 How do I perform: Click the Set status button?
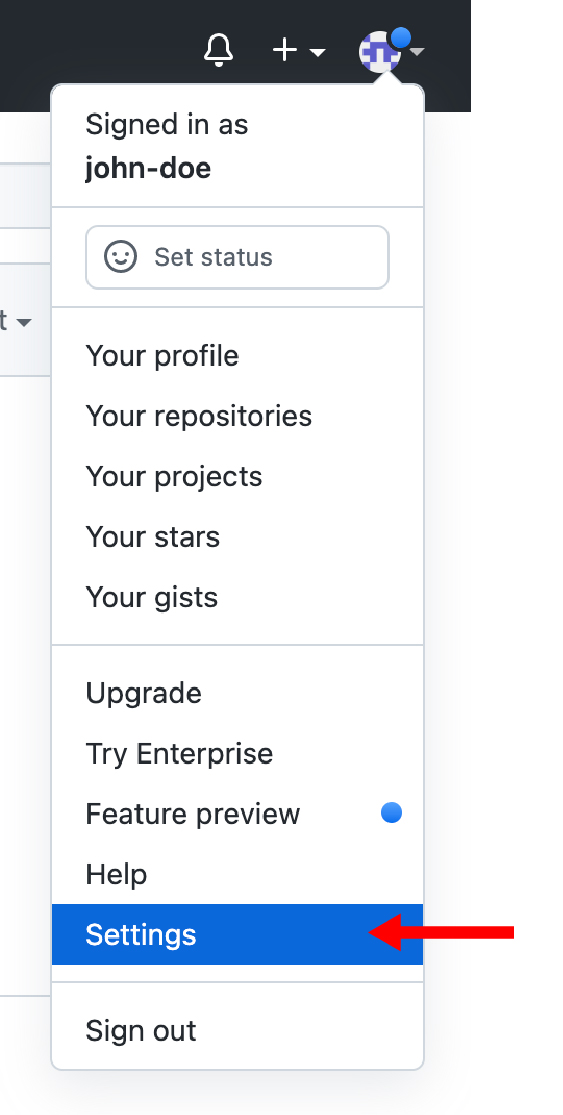(x=237, y=257)
